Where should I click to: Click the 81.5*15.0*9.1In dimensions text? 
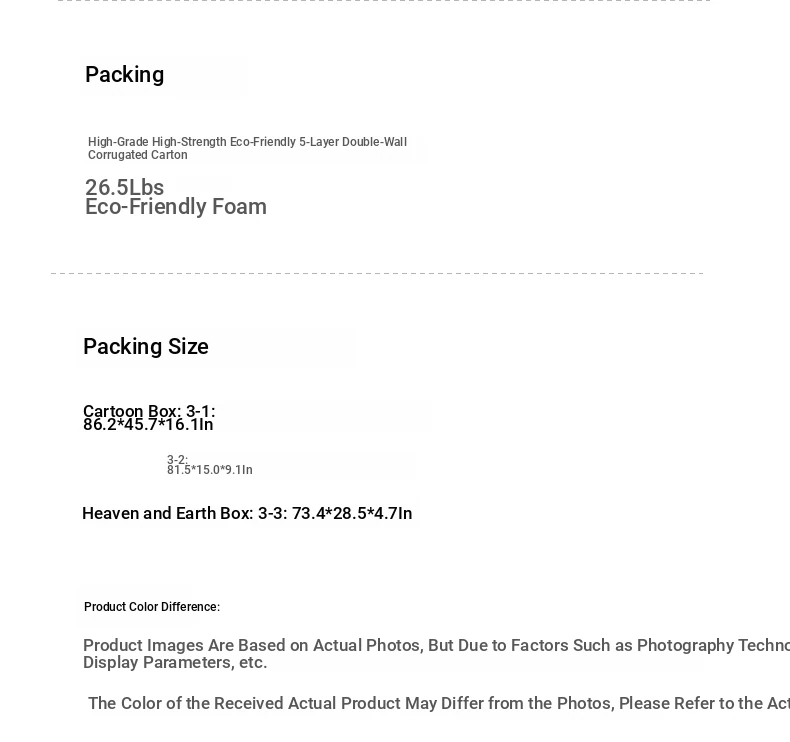coord(210,469)
